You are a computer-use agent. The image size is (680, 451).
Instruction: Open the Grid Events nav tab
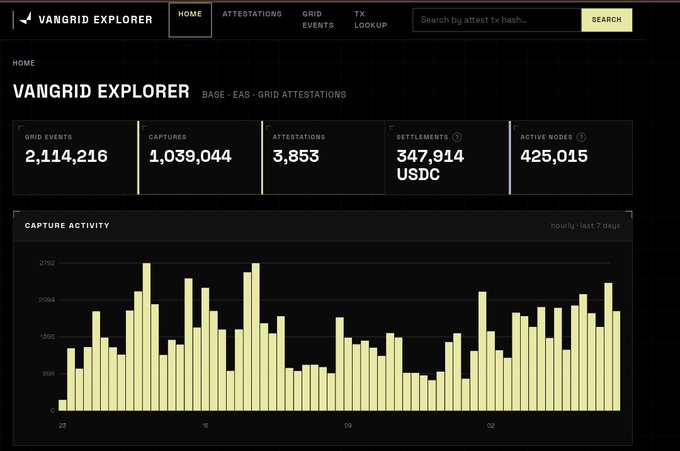click(318, 20)
